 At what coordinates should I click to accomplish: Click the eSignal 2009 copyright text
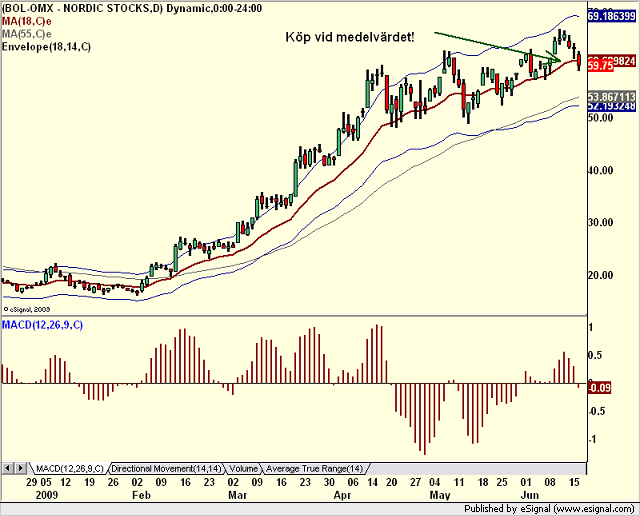27,309
